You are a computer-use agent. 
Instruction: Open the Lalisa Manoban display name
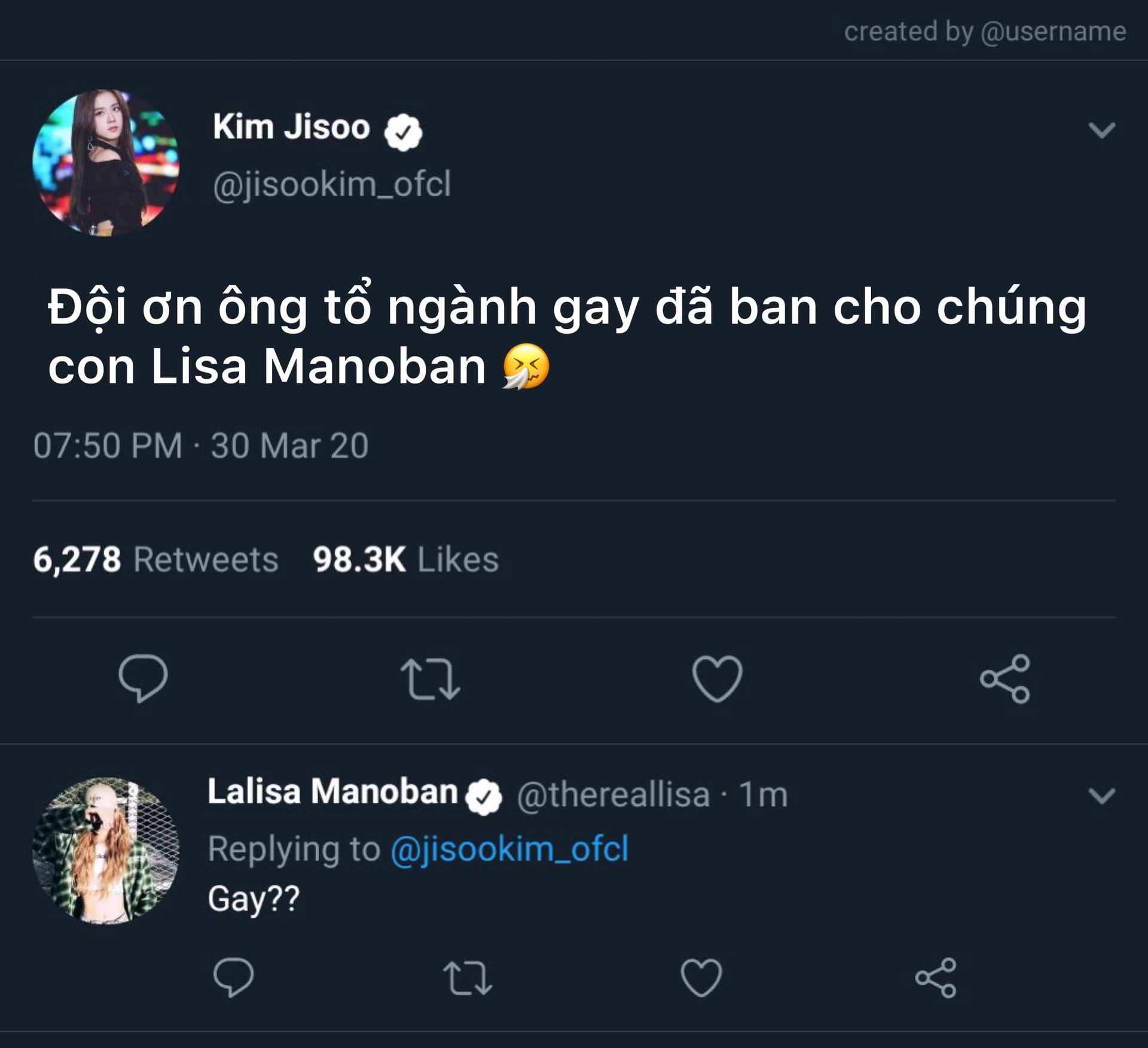point(332,792)
